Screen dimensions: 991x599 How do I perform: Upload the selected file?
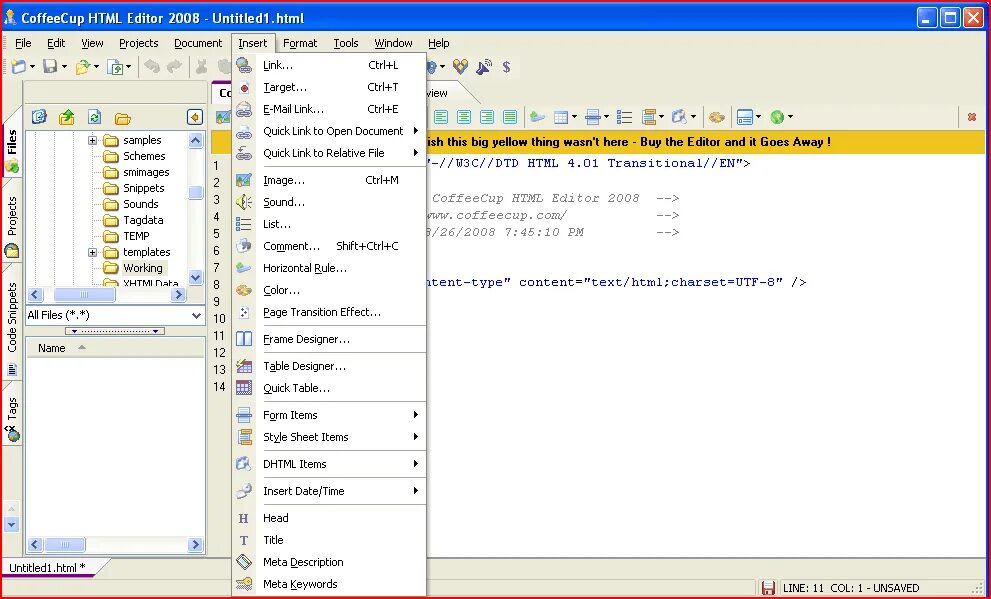pos(66,117)
